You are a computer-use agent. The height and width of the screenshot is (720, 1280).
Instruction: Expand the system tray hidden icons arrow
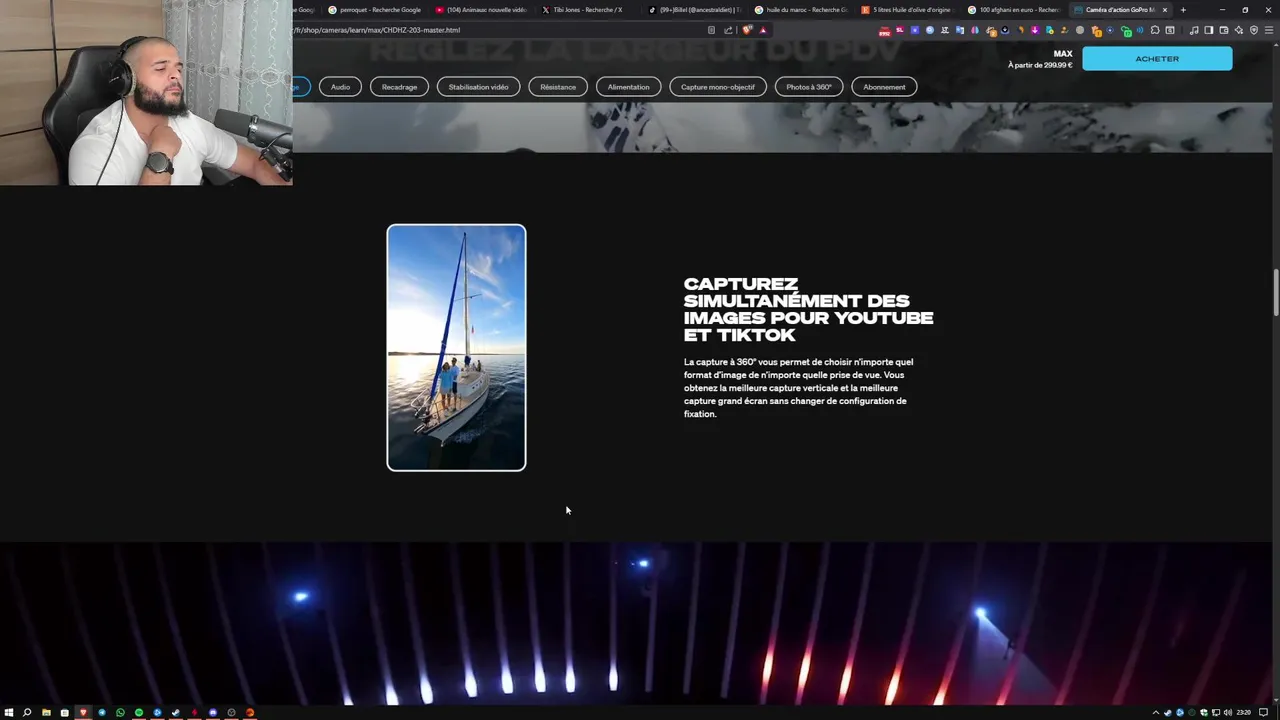[x=1156, y=713]
